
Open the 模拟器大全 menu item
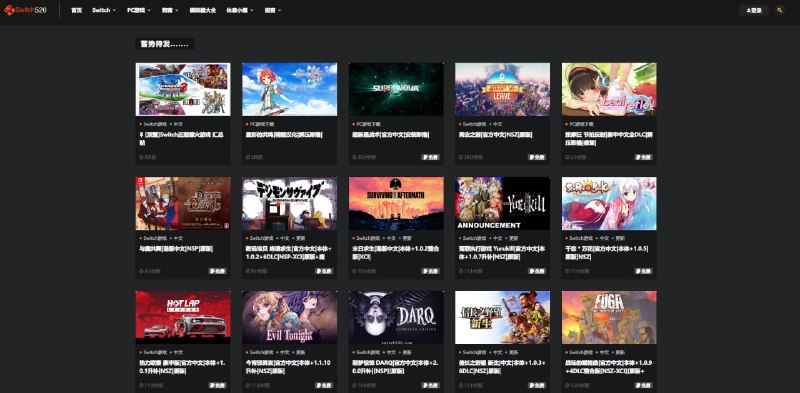point(202,10)
